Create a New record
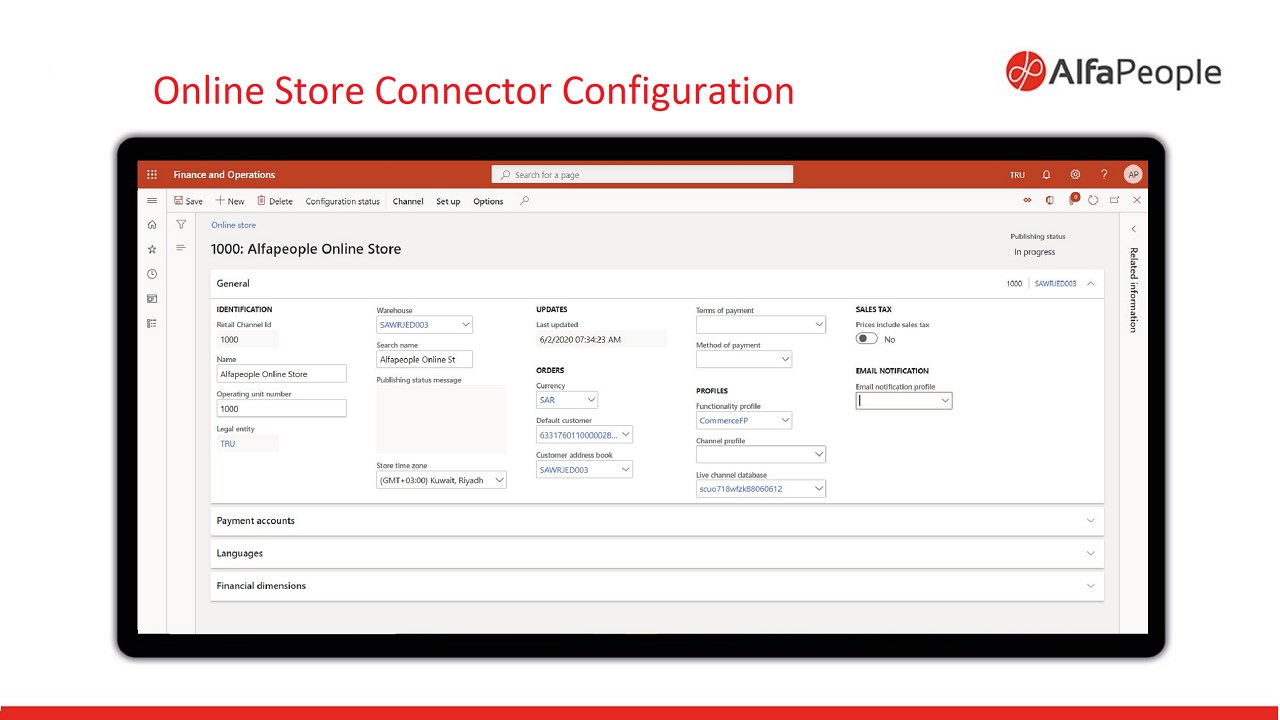The height and width of the screenshot is (720, 1280). (230, 201)
